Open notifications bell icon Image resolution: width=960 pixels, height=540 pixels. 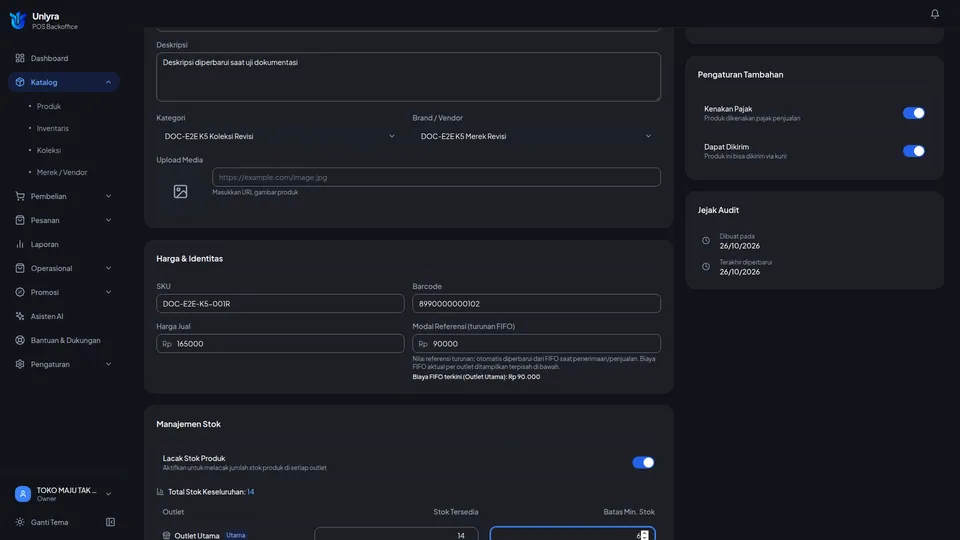[934, 13]
